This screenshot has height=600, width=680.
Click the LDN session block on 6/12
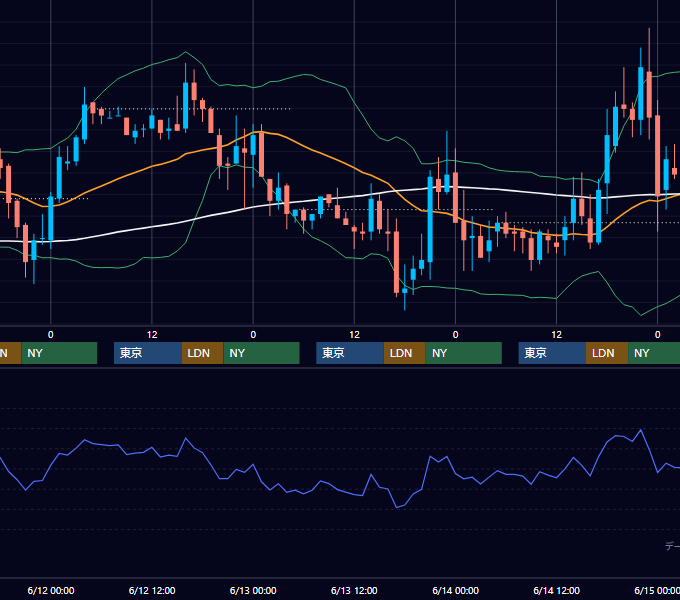point(203,353)
